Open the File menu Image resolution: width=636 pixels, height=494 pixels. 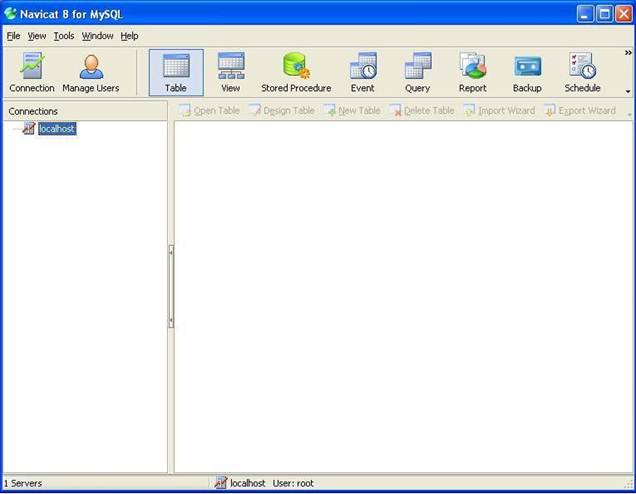[x=13, y=36]
